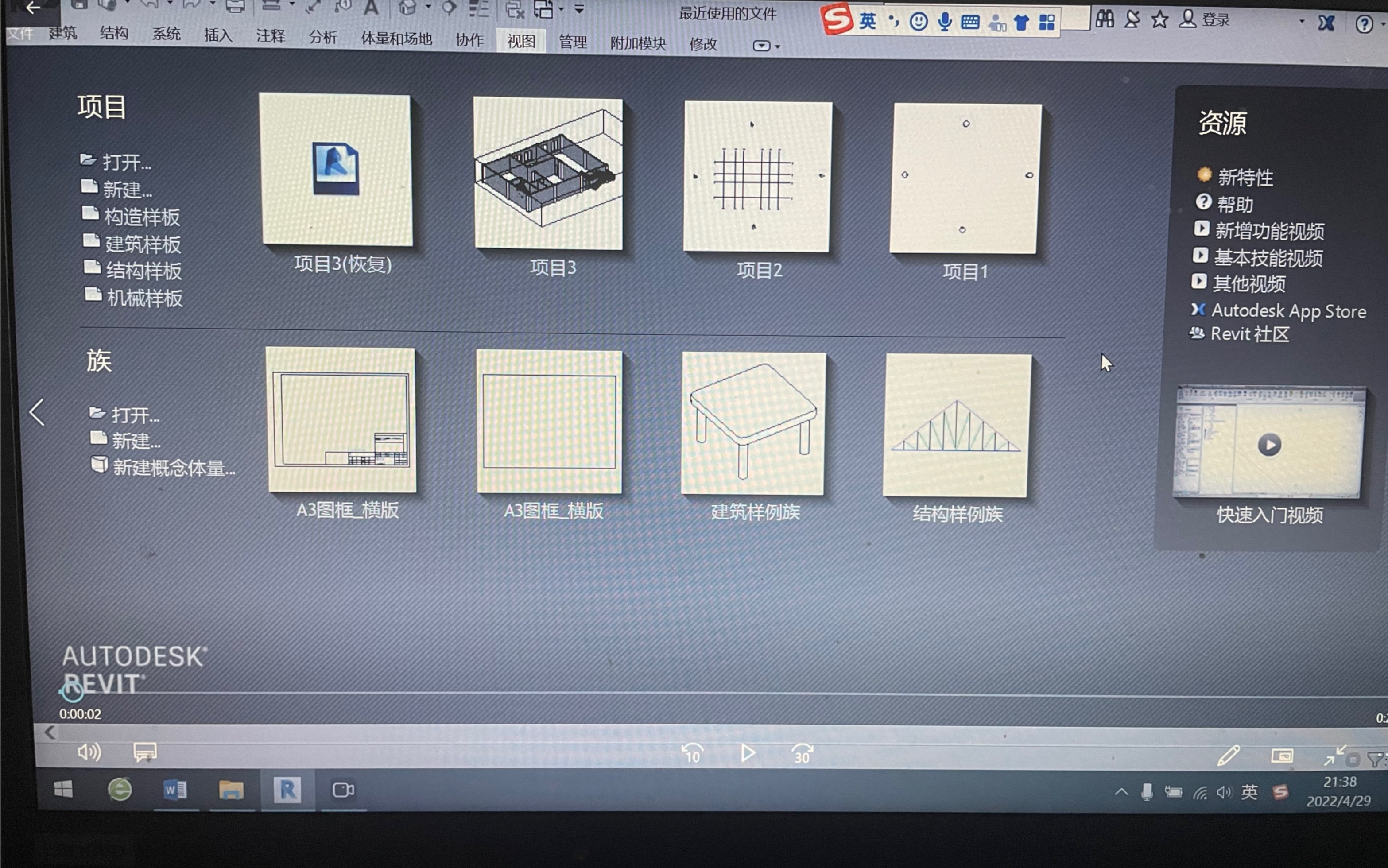Viewport: 1388px width, 868px height.
Task: Open the 体量和场地 ribbon tab
Action: [396, 39]
